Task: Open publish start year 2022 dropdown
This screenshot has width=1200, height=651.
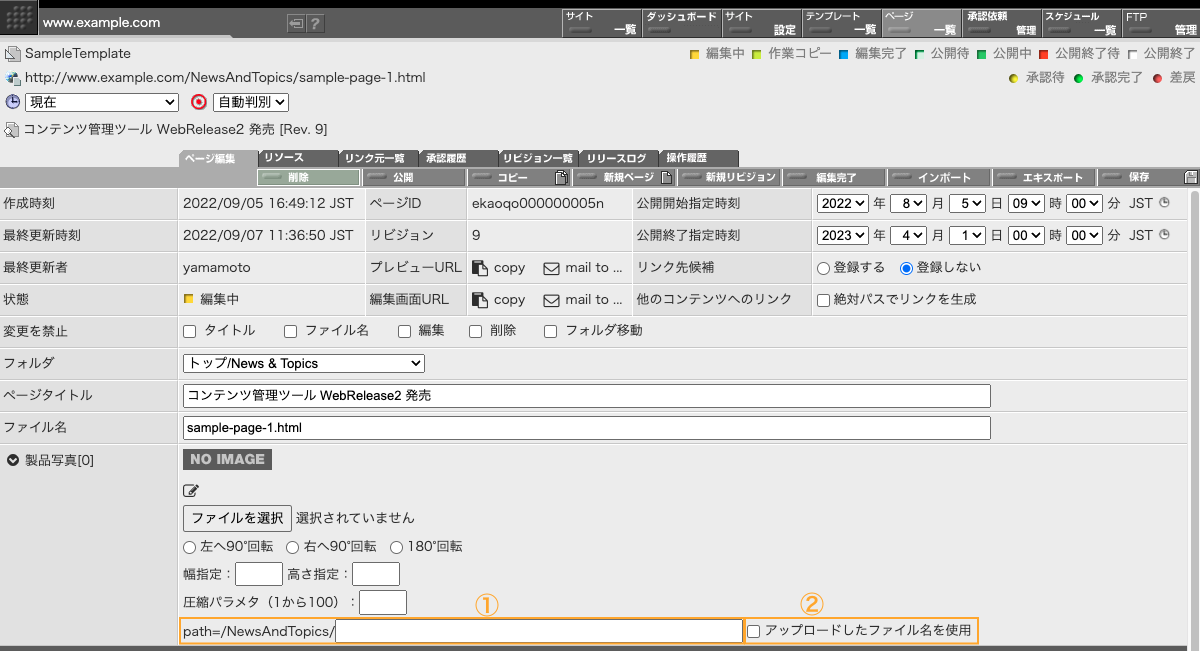Action: click(843, 203)
